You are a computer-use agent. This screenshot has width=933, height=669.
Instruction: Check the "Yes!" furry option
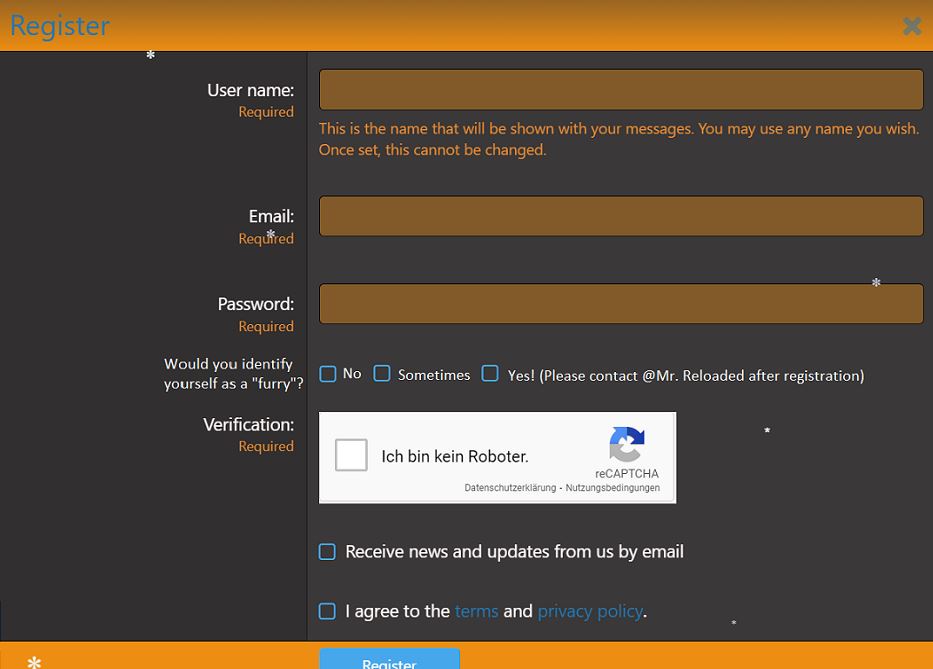point(490,374)
